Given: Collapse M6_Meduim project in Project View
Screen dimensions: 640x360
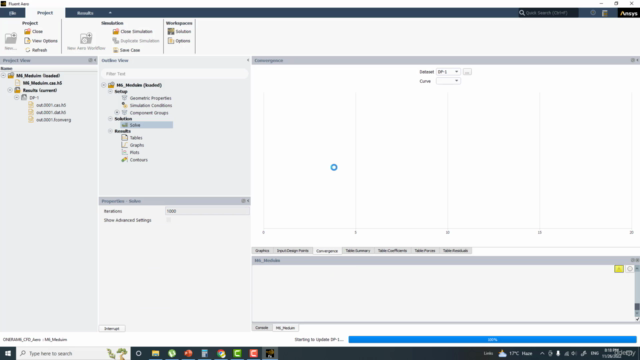Looking at the screenshot, I should pos(3,76).
